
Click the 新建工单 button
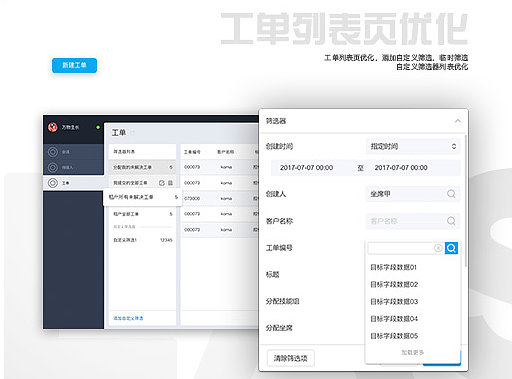(74, 65)
